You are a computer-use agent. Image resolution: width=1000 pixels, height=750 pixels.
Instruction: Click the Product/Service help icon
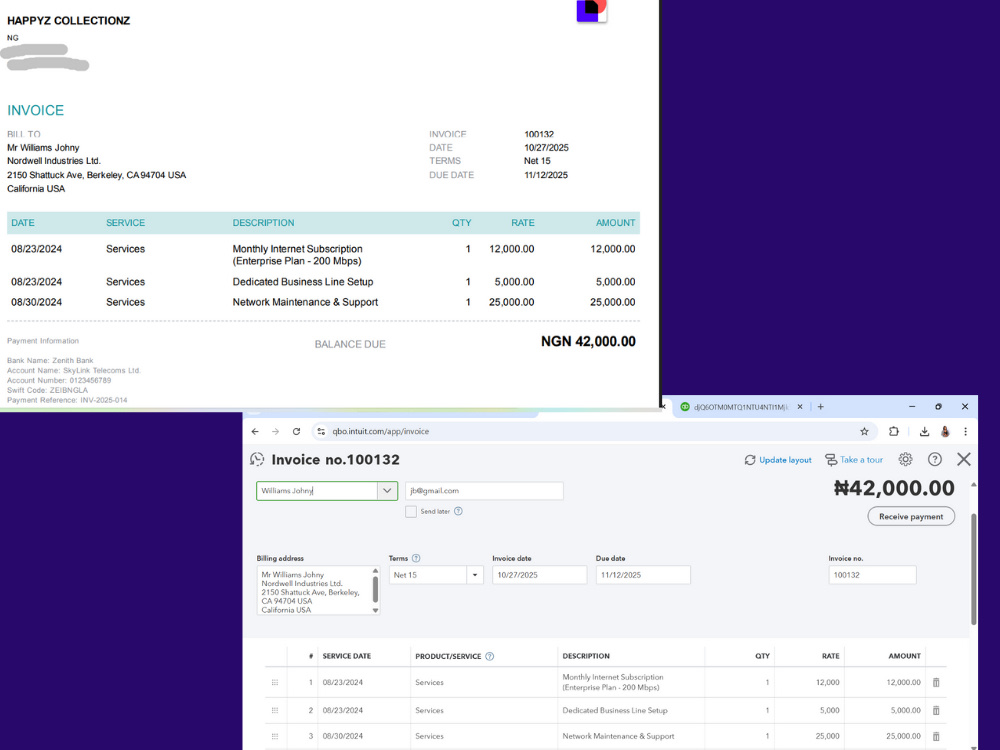pyautogui.click(x=490, y=656)
